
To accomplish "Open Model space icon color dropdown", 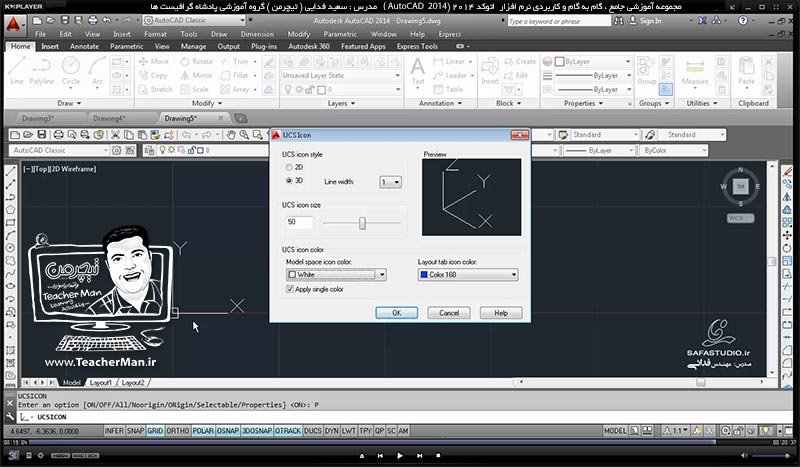I will (336, 275).
